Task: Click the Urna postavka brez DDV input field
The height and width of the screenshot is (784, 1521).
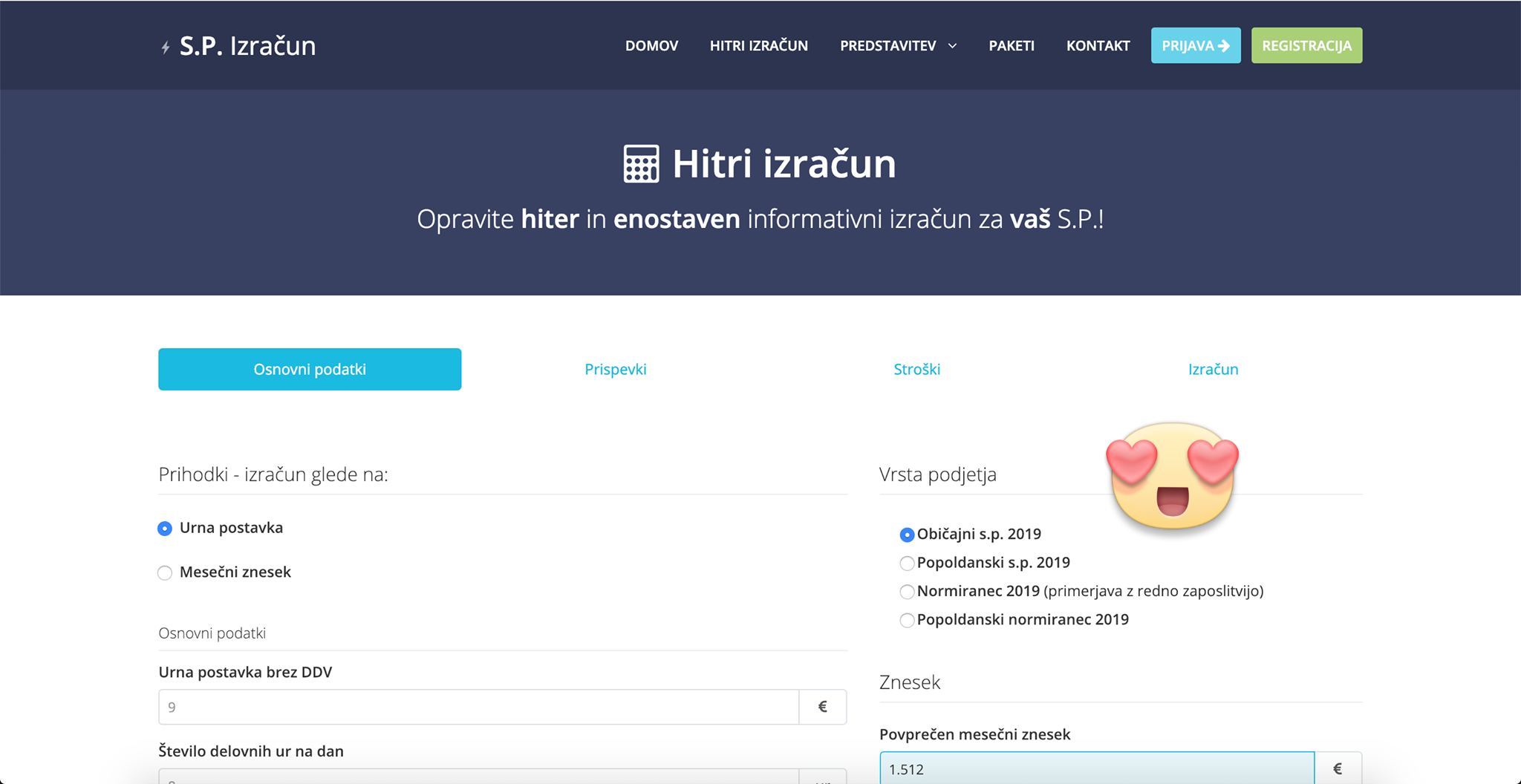Action: pos(478,707)
